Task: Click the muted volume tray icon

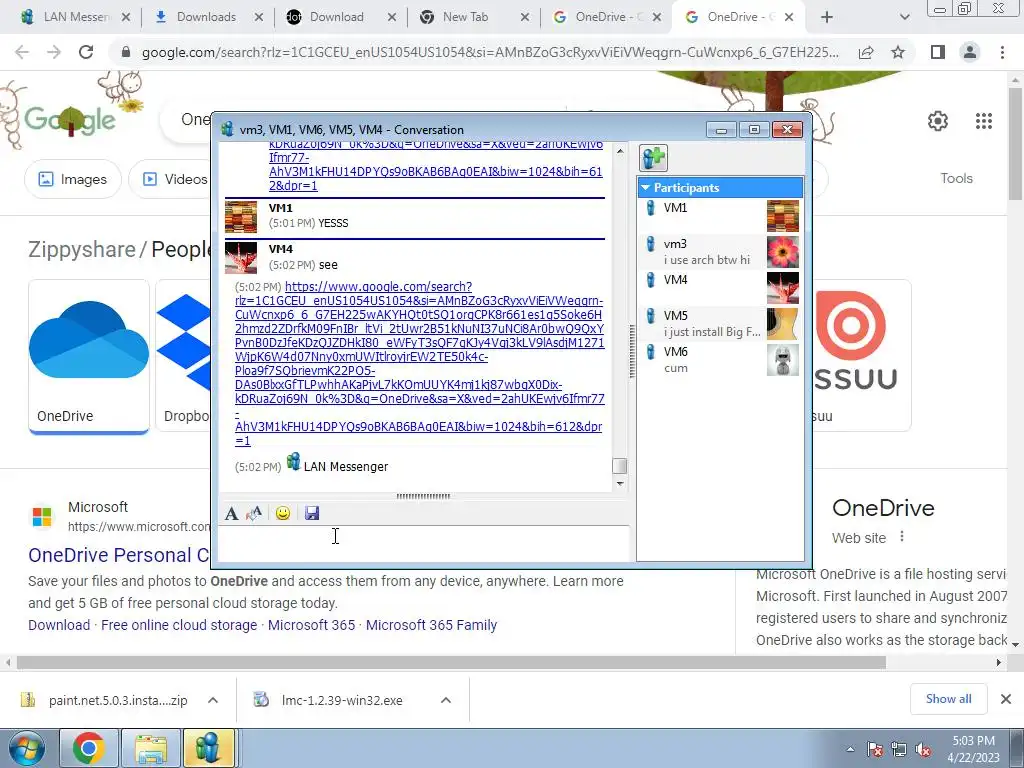Action: pyautogui.click(x=923, y=749)
